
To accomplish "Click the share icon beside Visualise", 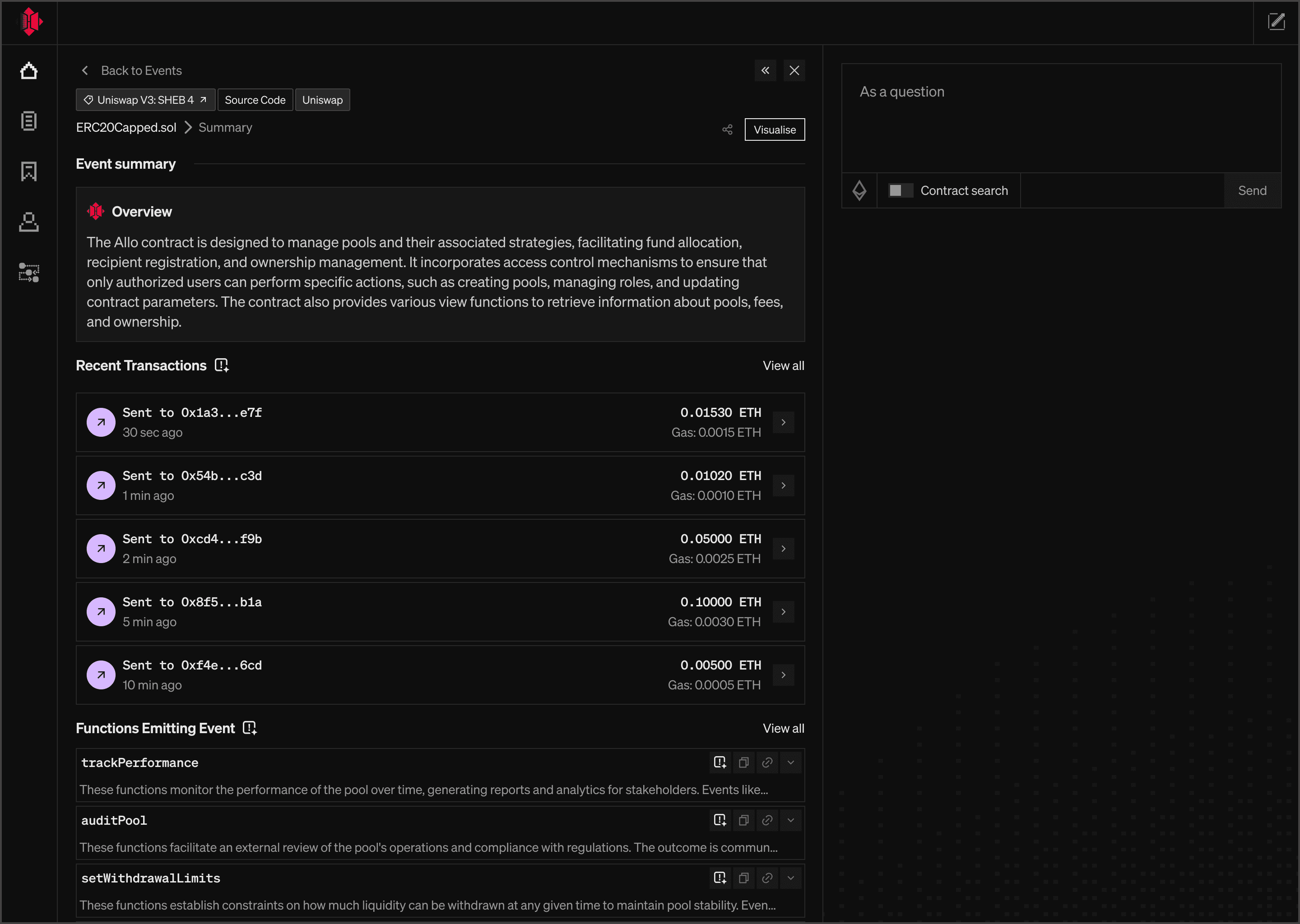I will point(727,130).
